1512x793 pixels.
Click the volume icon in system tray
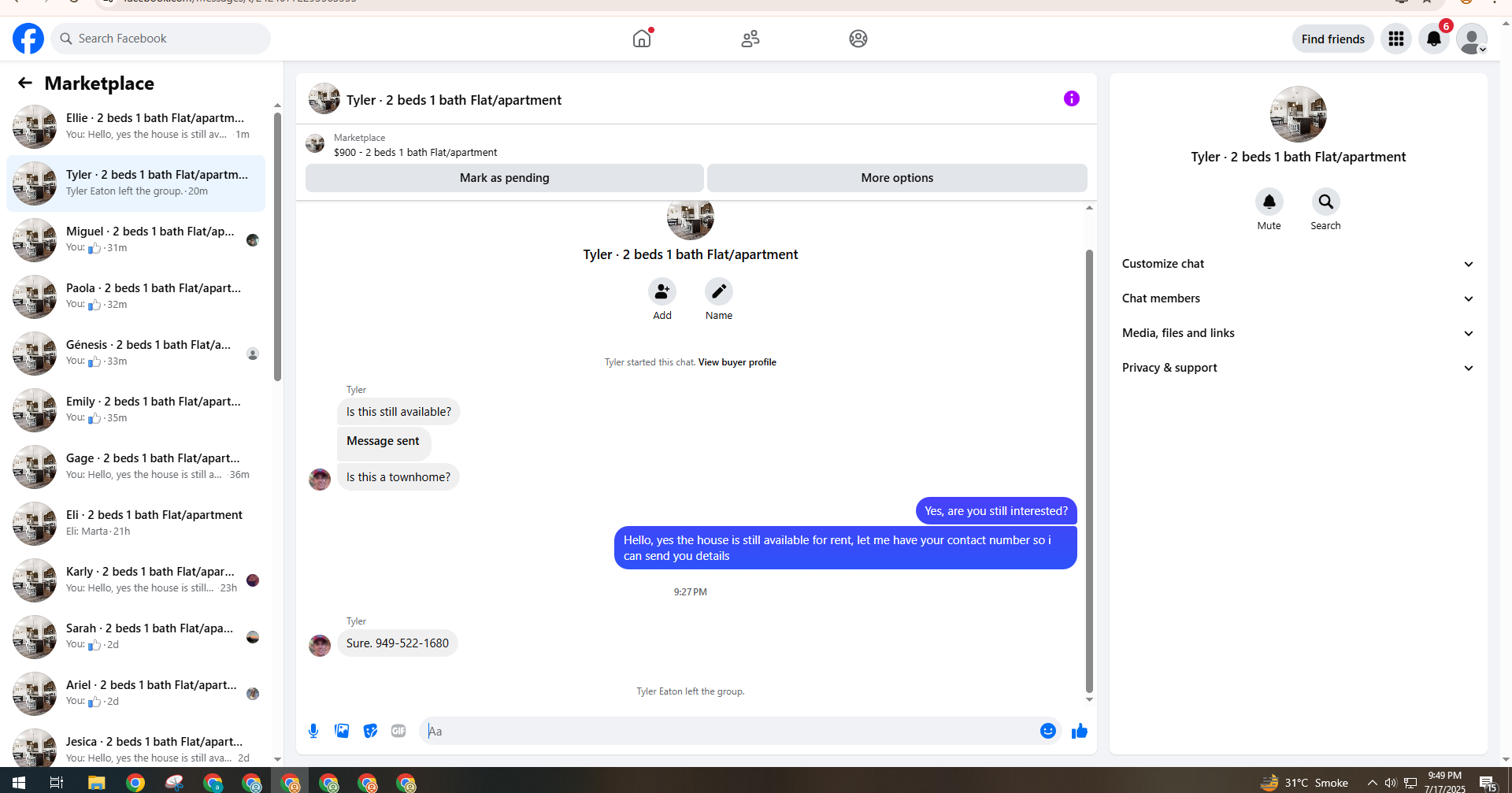pyautogui.click(x=1391, y=783)
